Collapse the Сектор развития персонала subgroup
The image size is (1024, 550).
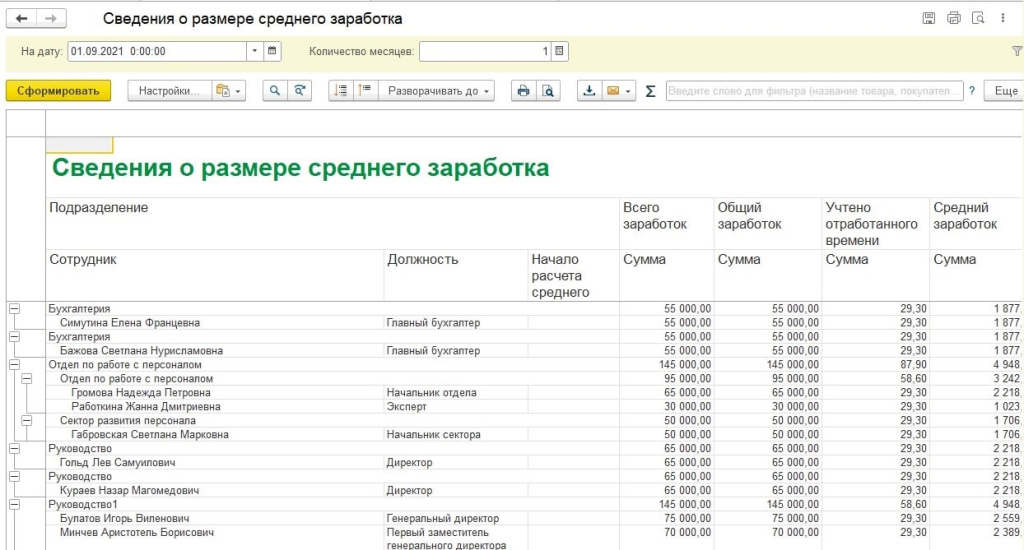pyautogui.click(x=26, y=421)
